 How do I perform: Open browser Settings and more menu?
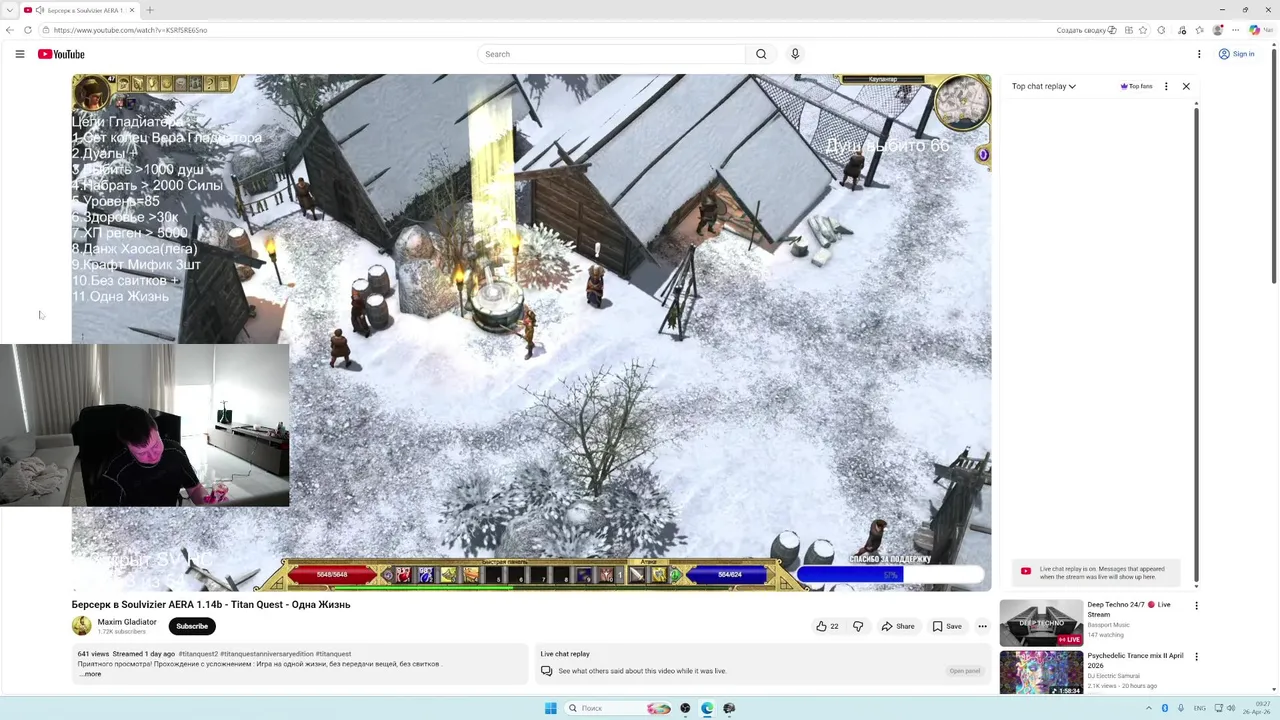coord(1236,30)
